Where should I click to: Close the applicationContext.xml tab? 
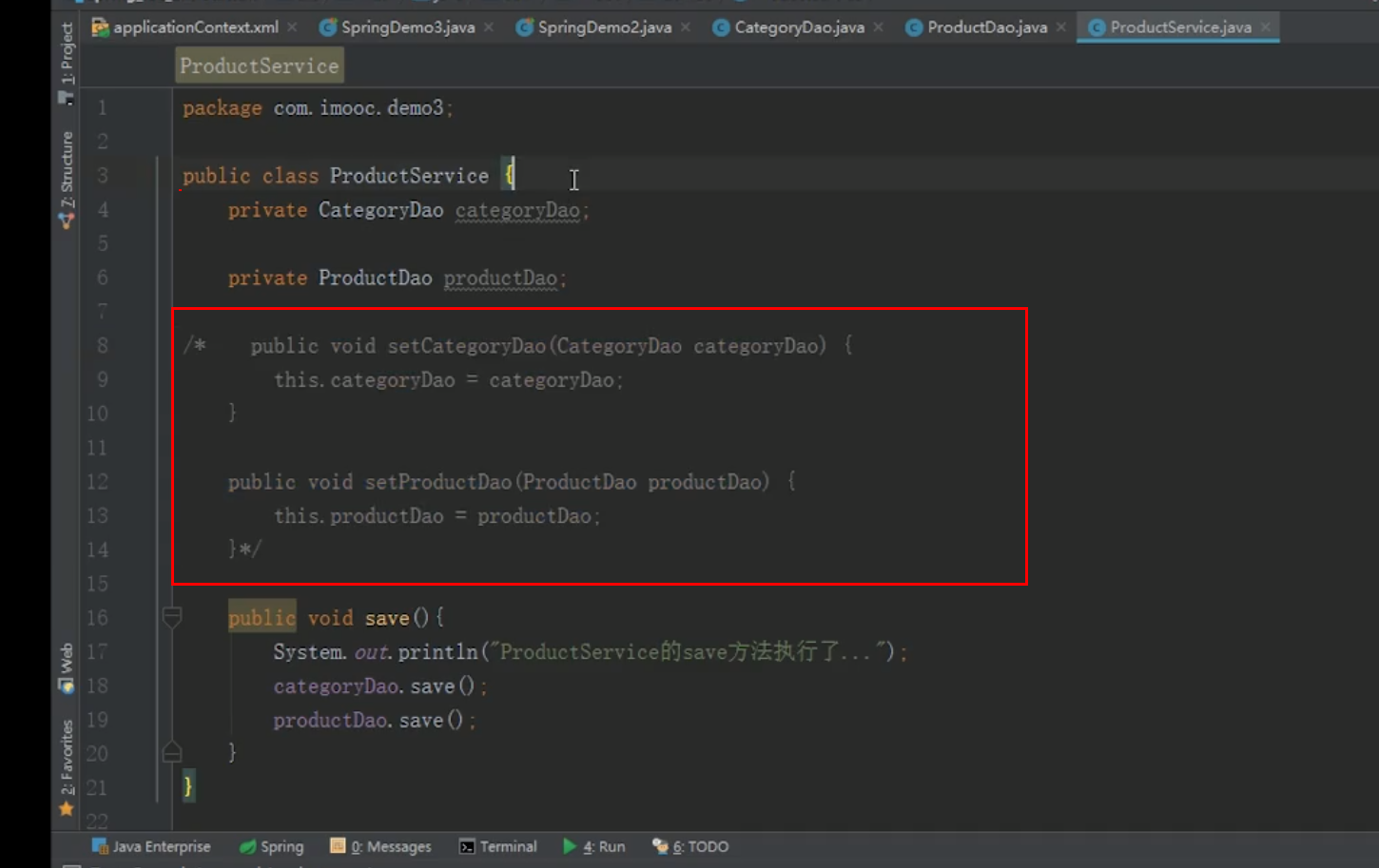[292, 27]
